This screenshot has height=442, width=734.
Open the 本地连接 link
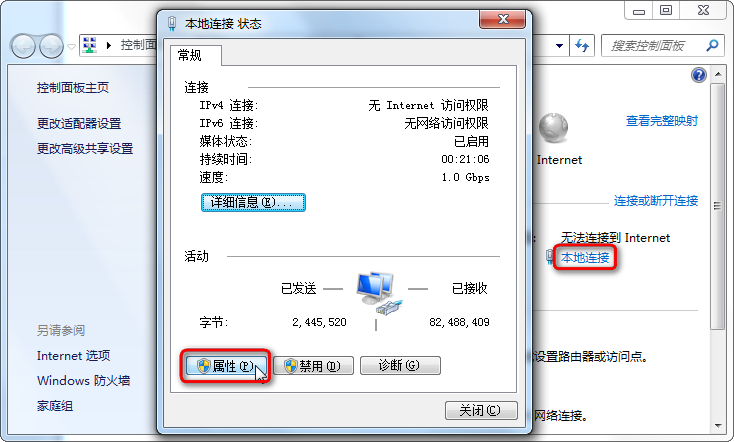coord(585,258)
